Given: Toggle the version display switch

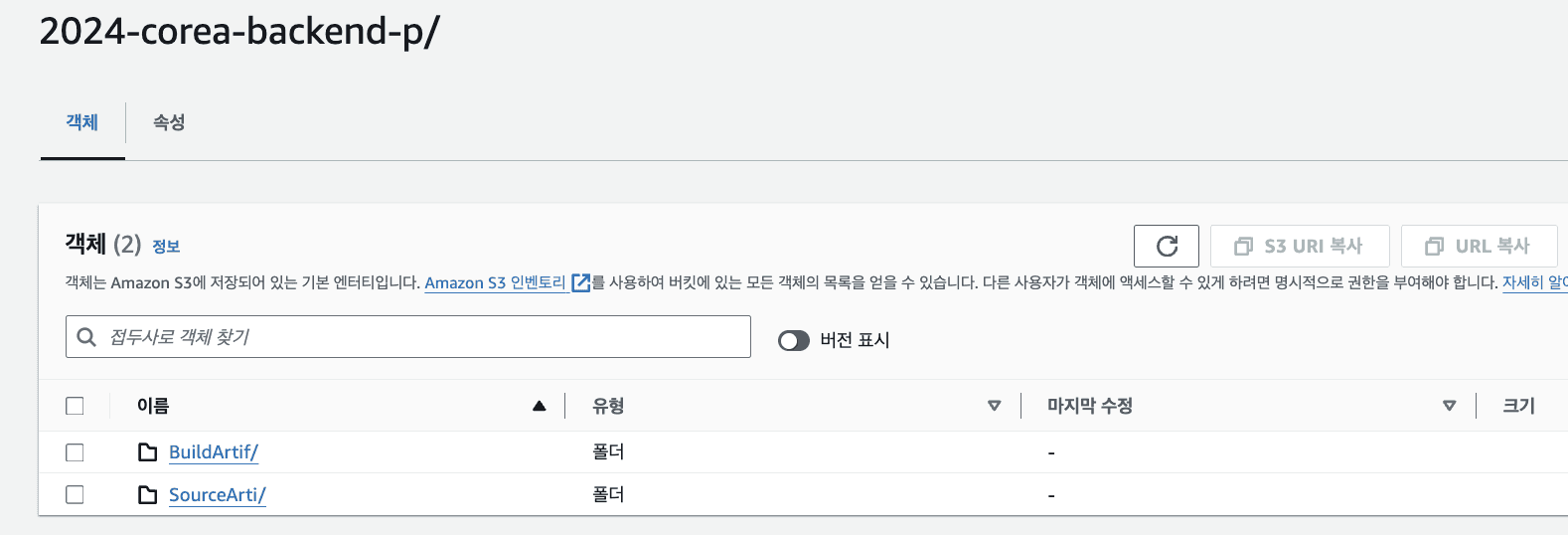Looking at the screenshot, I should (793, 341).
